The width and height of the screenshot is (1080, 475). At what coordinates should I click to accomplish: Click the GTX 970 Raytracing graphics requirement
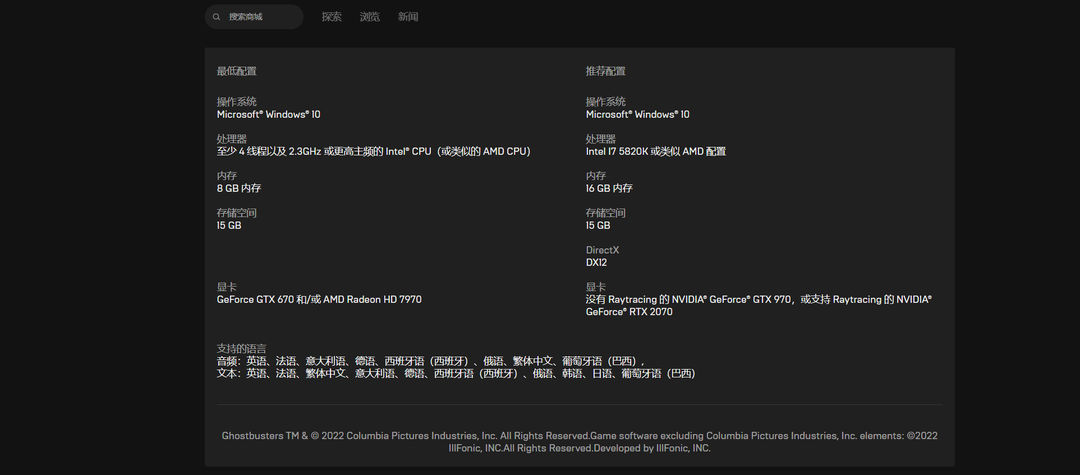point(758,306)
